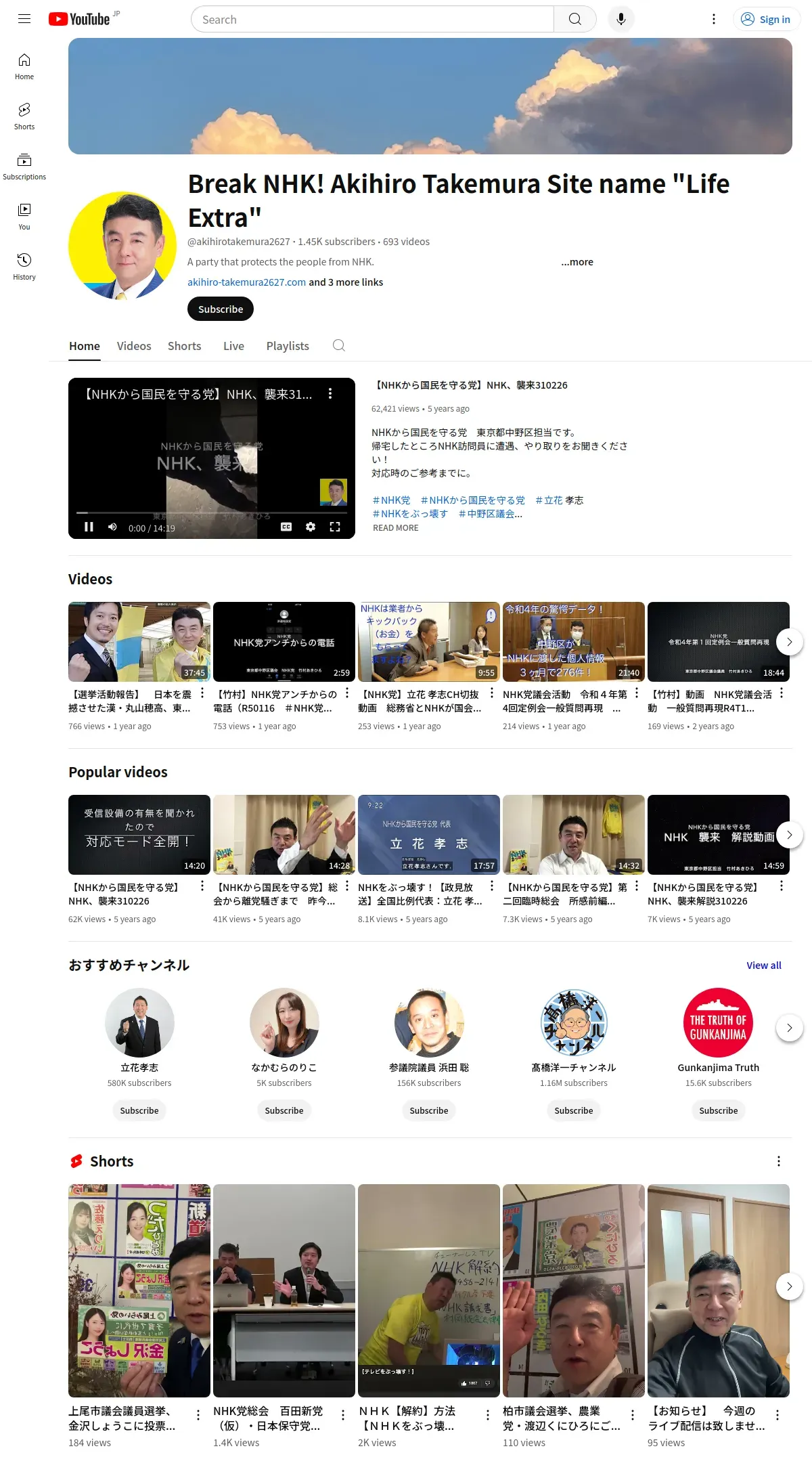Expand channel description with ...more

pyautogui.click(x=577, y=262)
